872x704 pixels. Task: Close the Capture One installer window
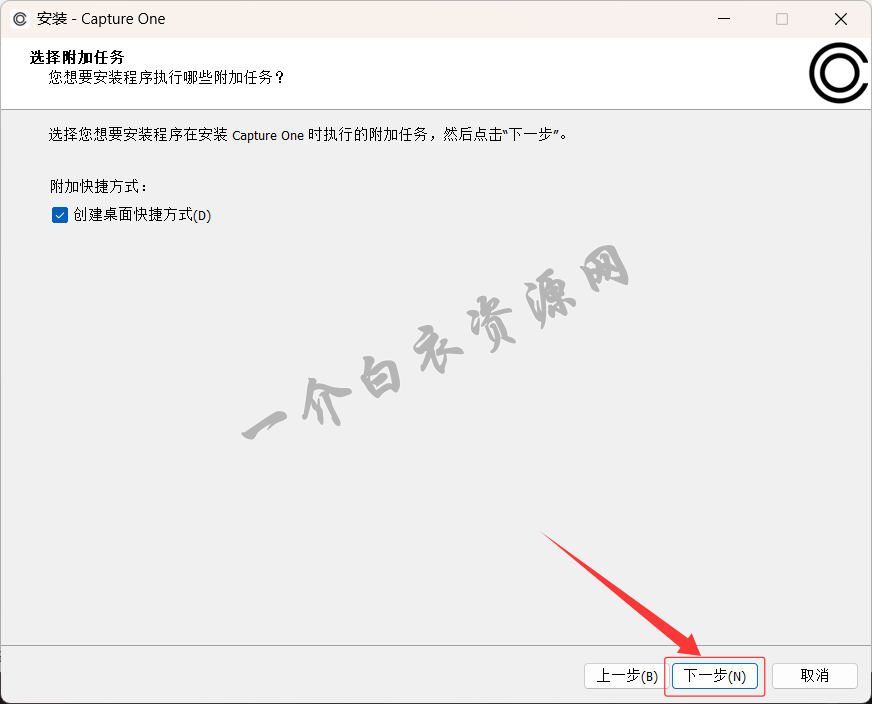[x=840, y=19]
